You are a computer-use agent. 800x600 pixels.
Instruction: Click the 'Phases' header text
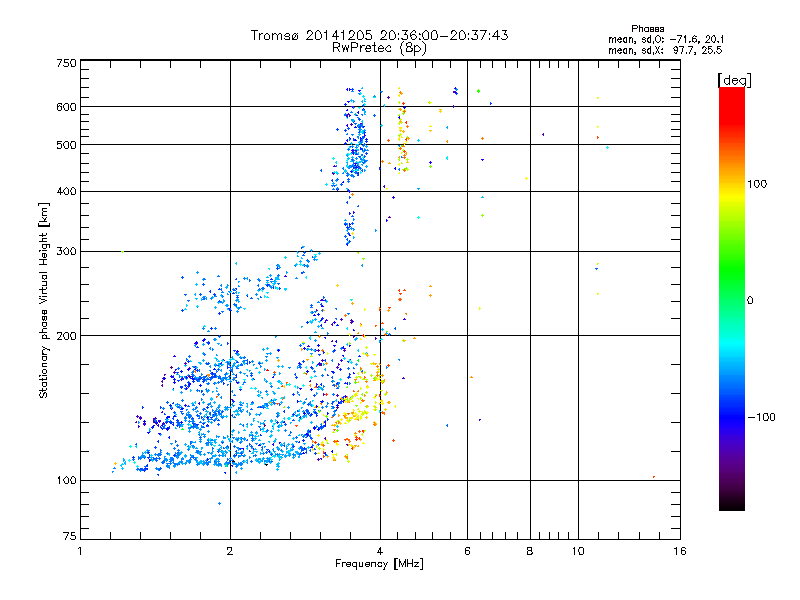tap(647, 29)
